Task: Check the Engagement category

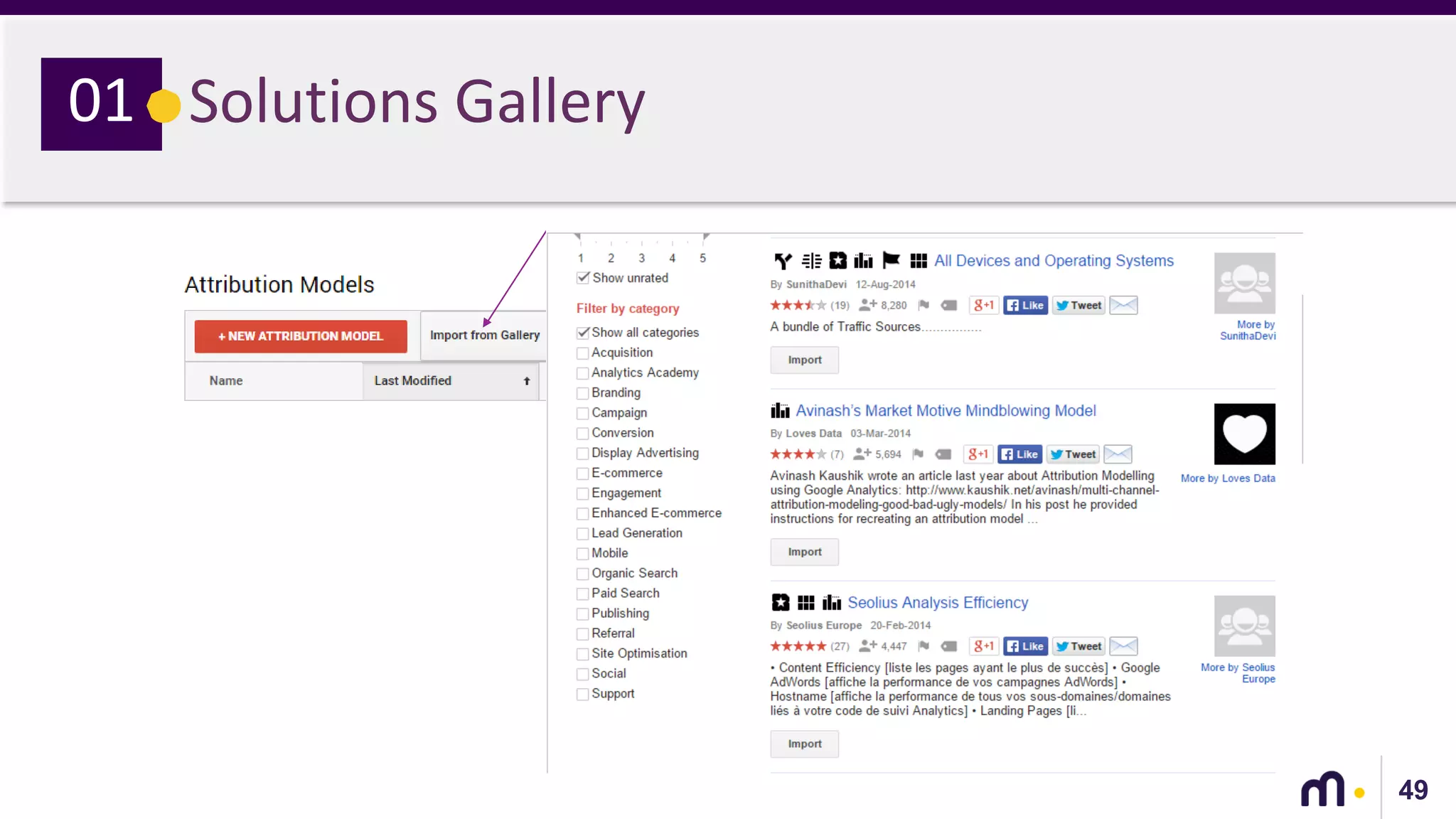Action: click(x=583, y=493)
